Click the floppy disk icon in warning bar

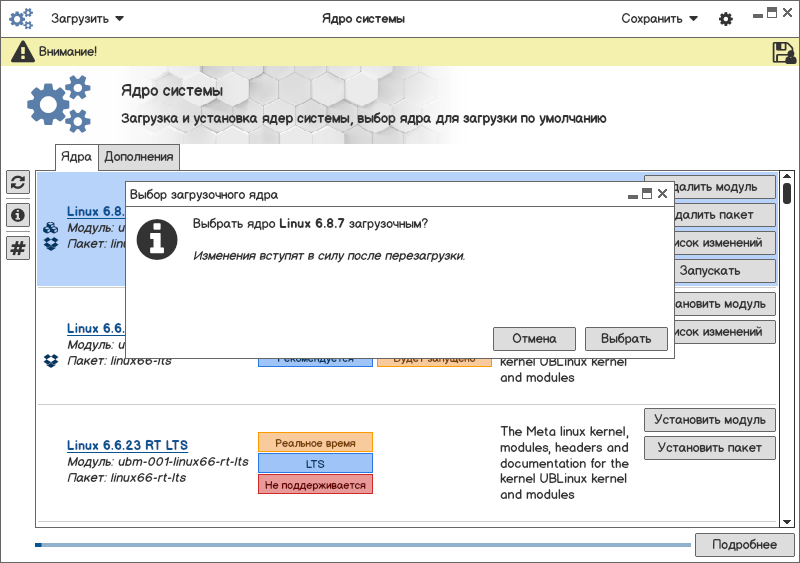pos(783,52)
